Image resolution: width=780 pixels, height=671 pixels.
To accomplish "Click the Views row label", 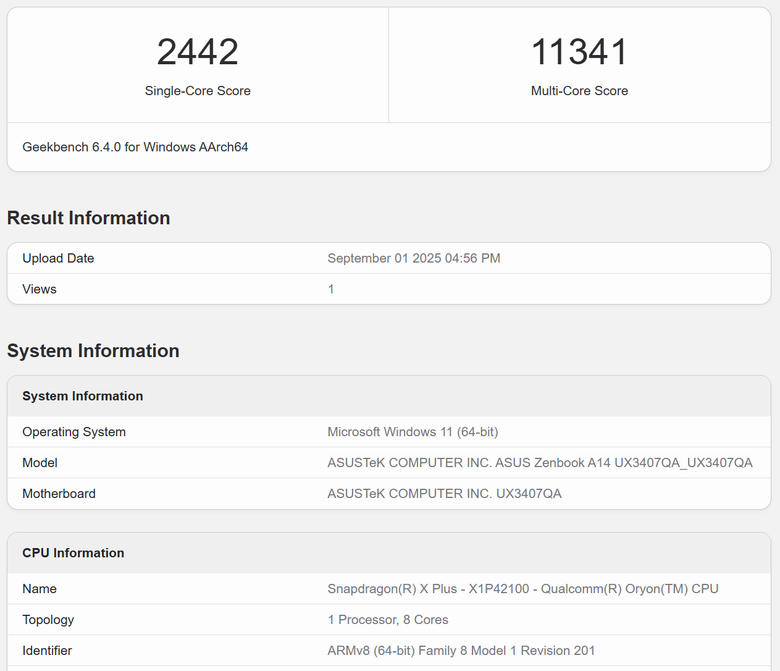I will click(39, 289).
